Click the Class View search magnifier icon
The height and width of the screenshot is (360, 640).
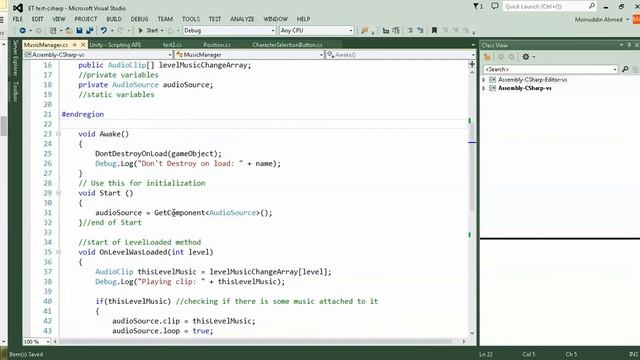point(625,69)
